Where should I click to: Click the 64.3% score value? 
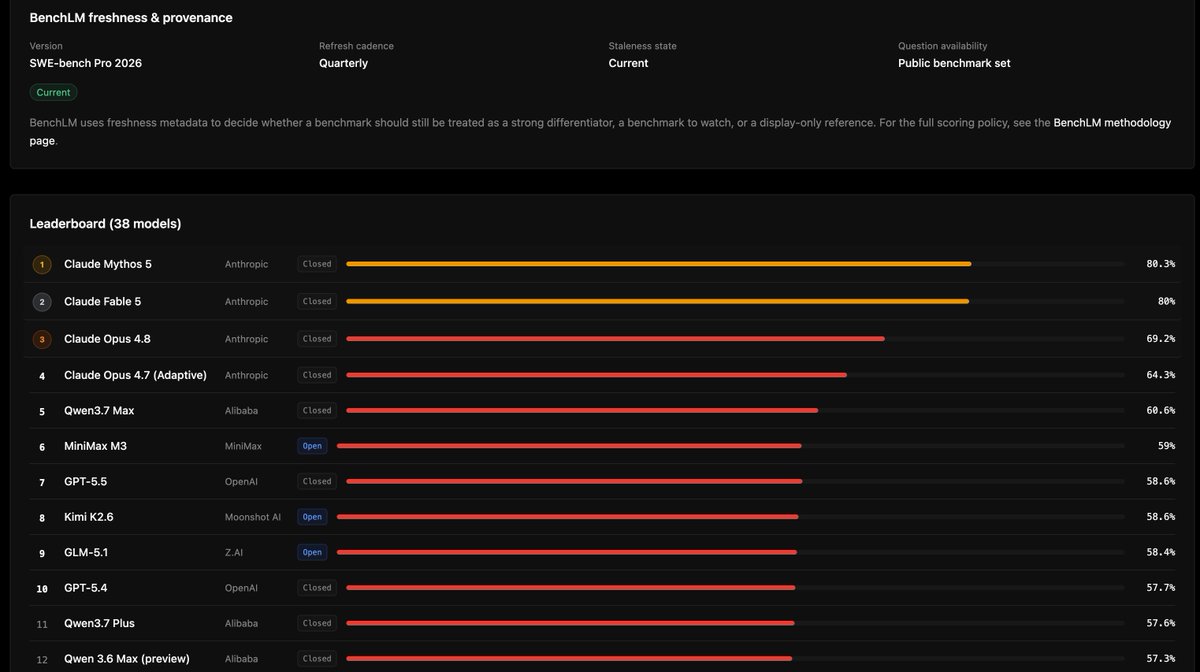tap(1160, 375)
